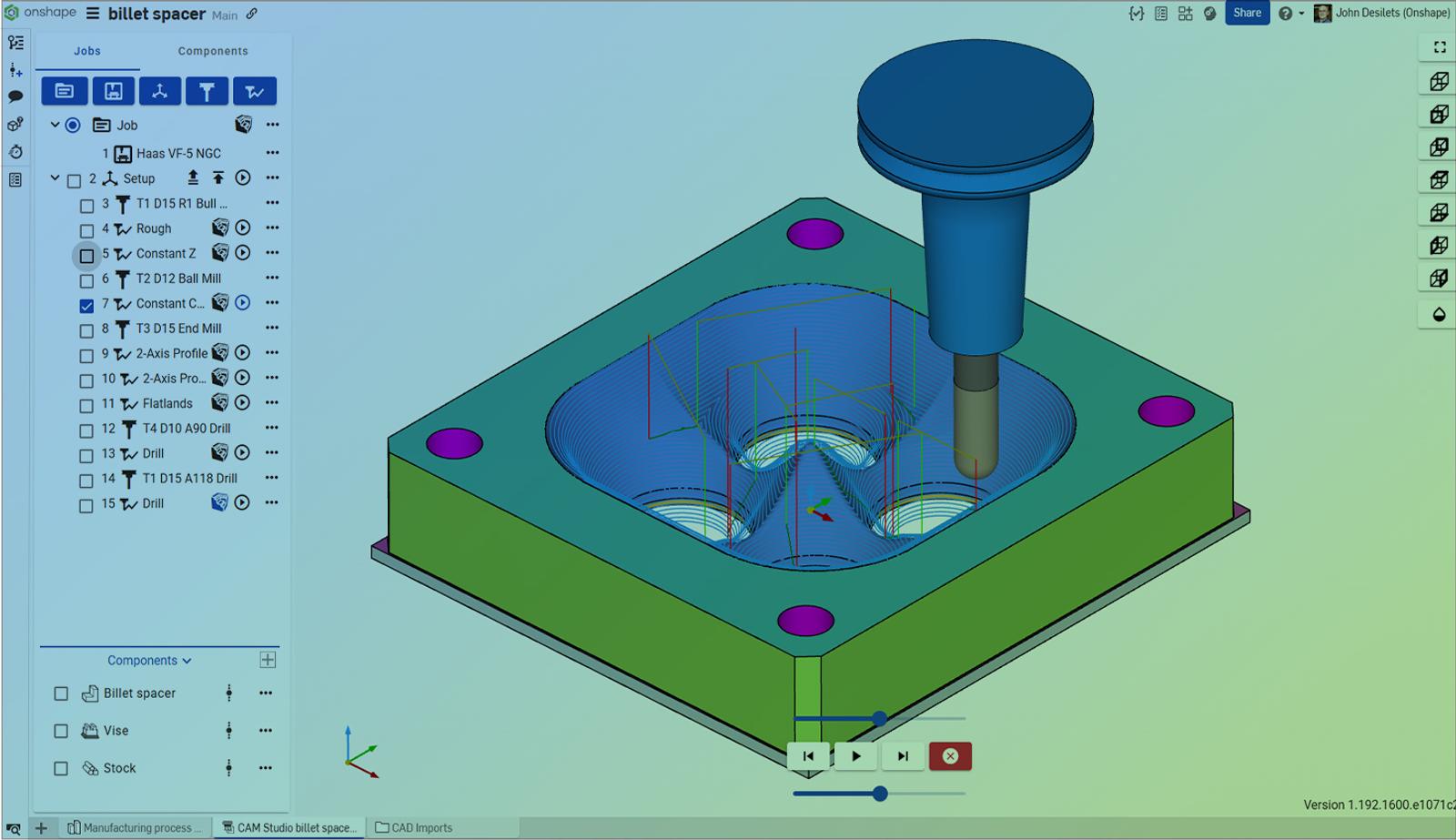Select the Job radio button
This screenshot has height=840, width=1456.
click(x=73, y=126)
